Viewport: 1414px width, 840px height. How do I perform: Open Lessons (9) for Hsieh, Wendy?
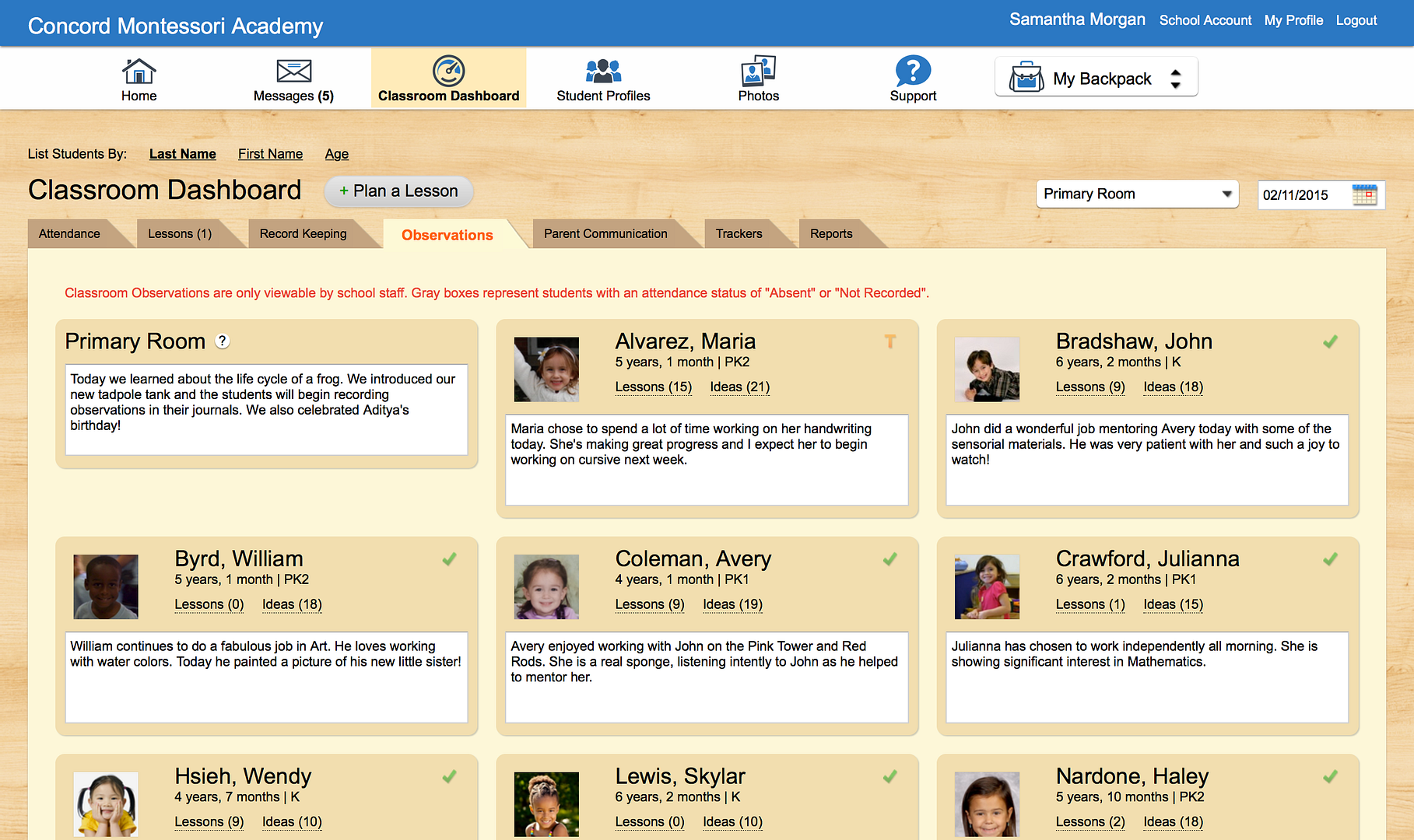(209, 821)
